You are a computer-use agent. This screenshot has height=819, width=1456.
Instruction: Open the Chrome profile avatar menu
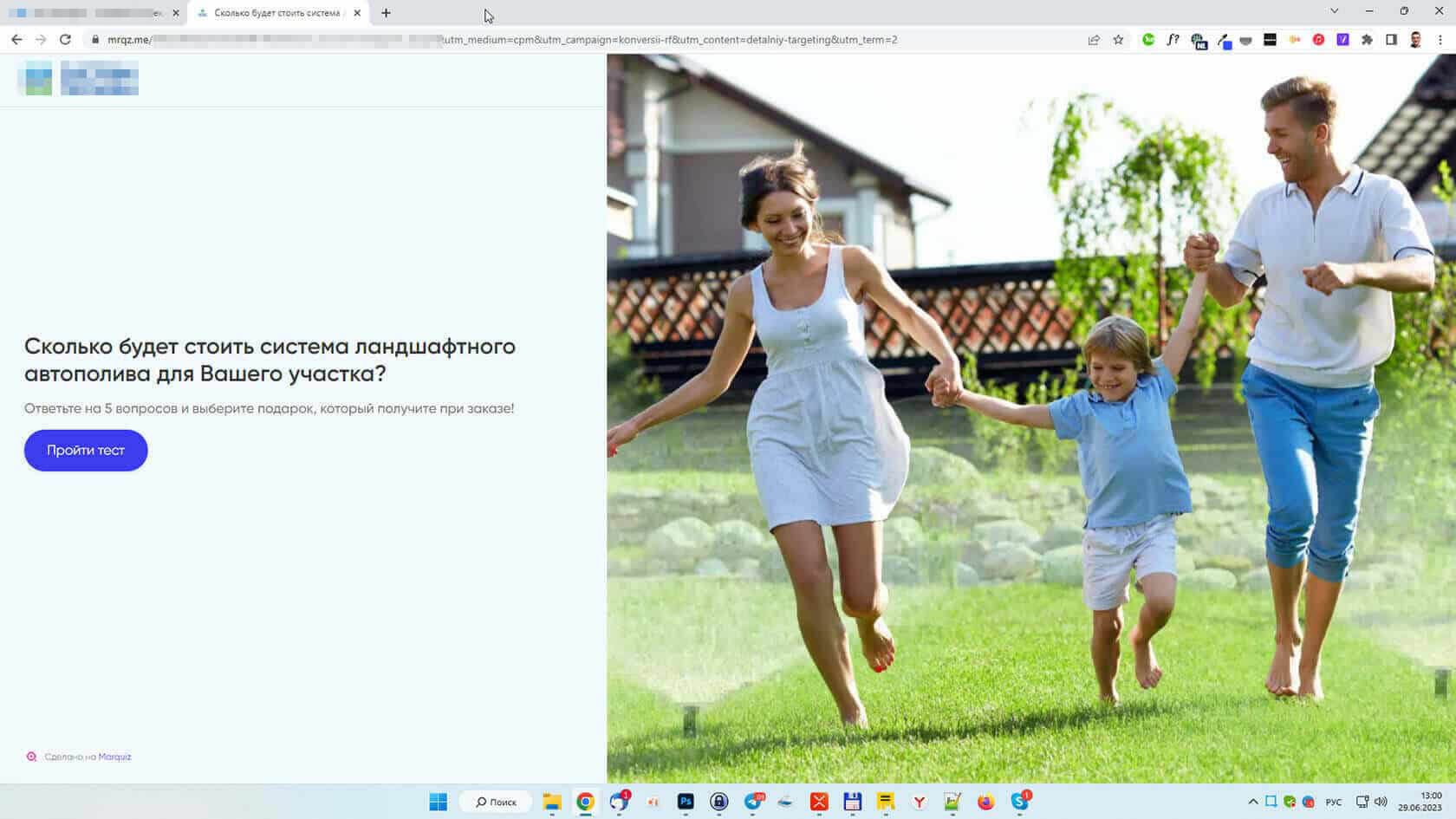coord(1415,39)
